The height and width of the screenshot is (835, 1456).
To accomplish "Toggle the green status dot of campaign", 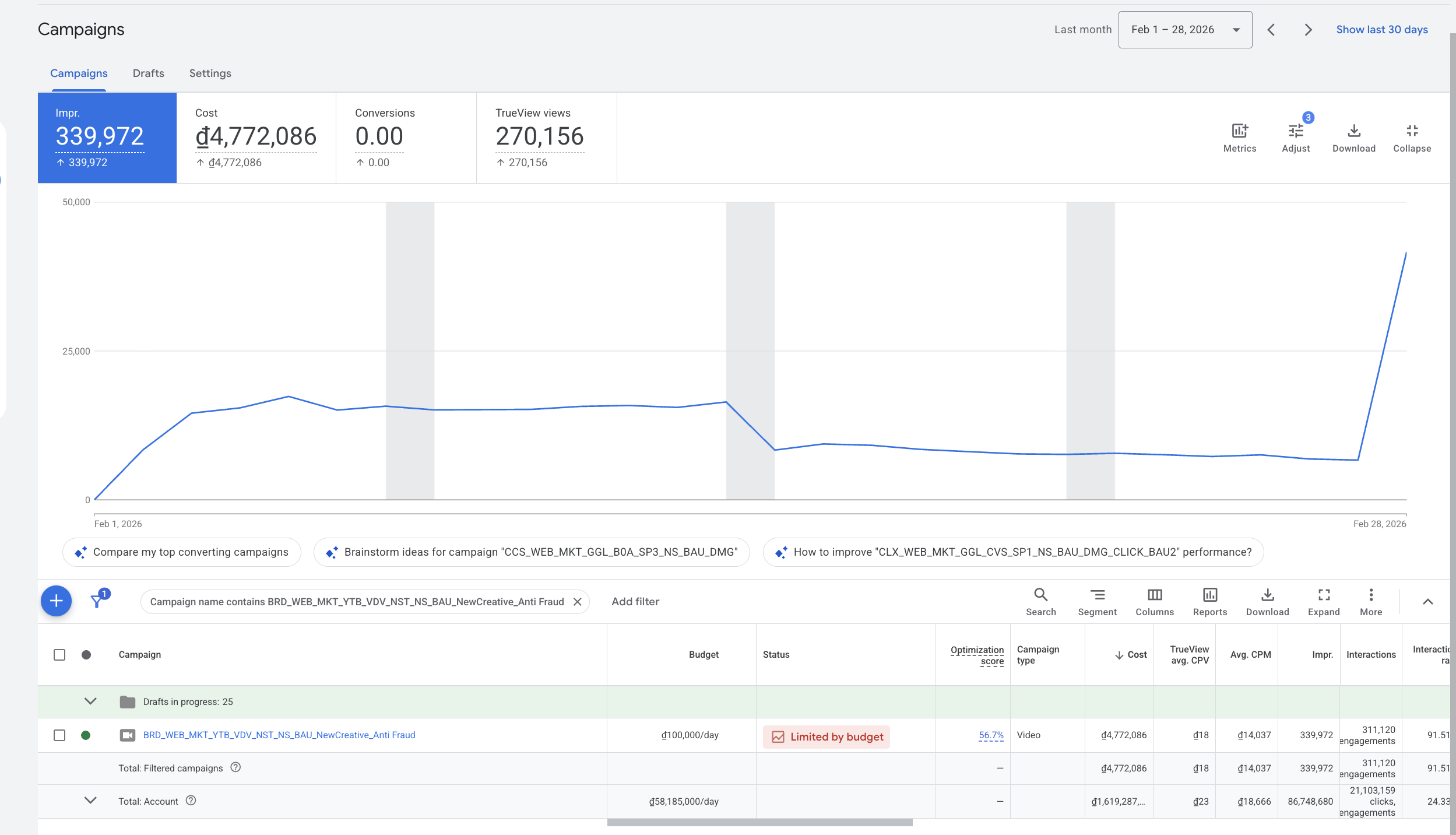I will pos(86,735).
